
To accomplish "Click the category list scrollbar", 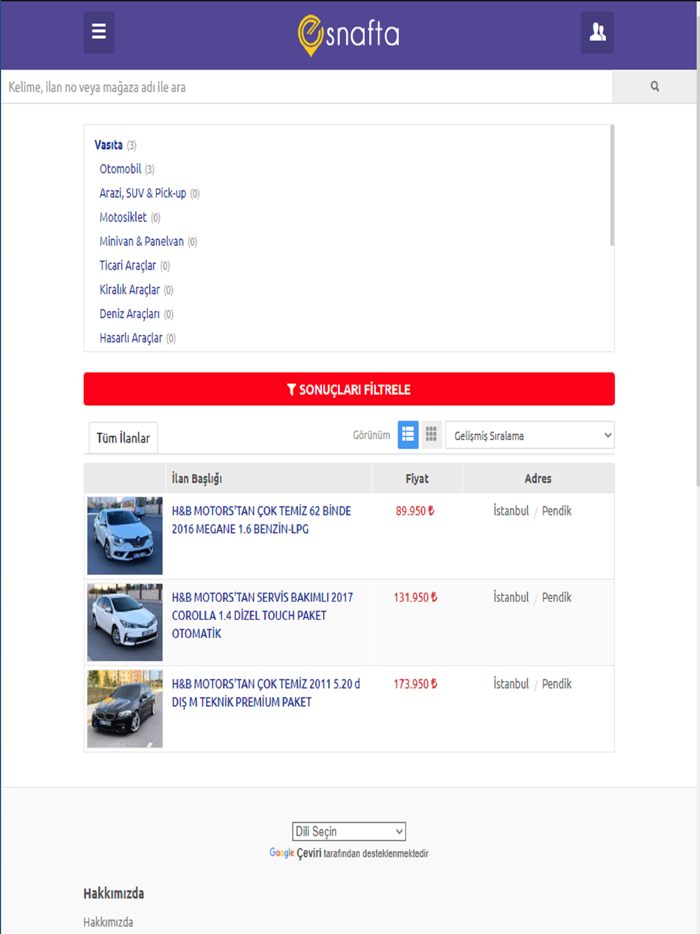I will pos(612,185).
